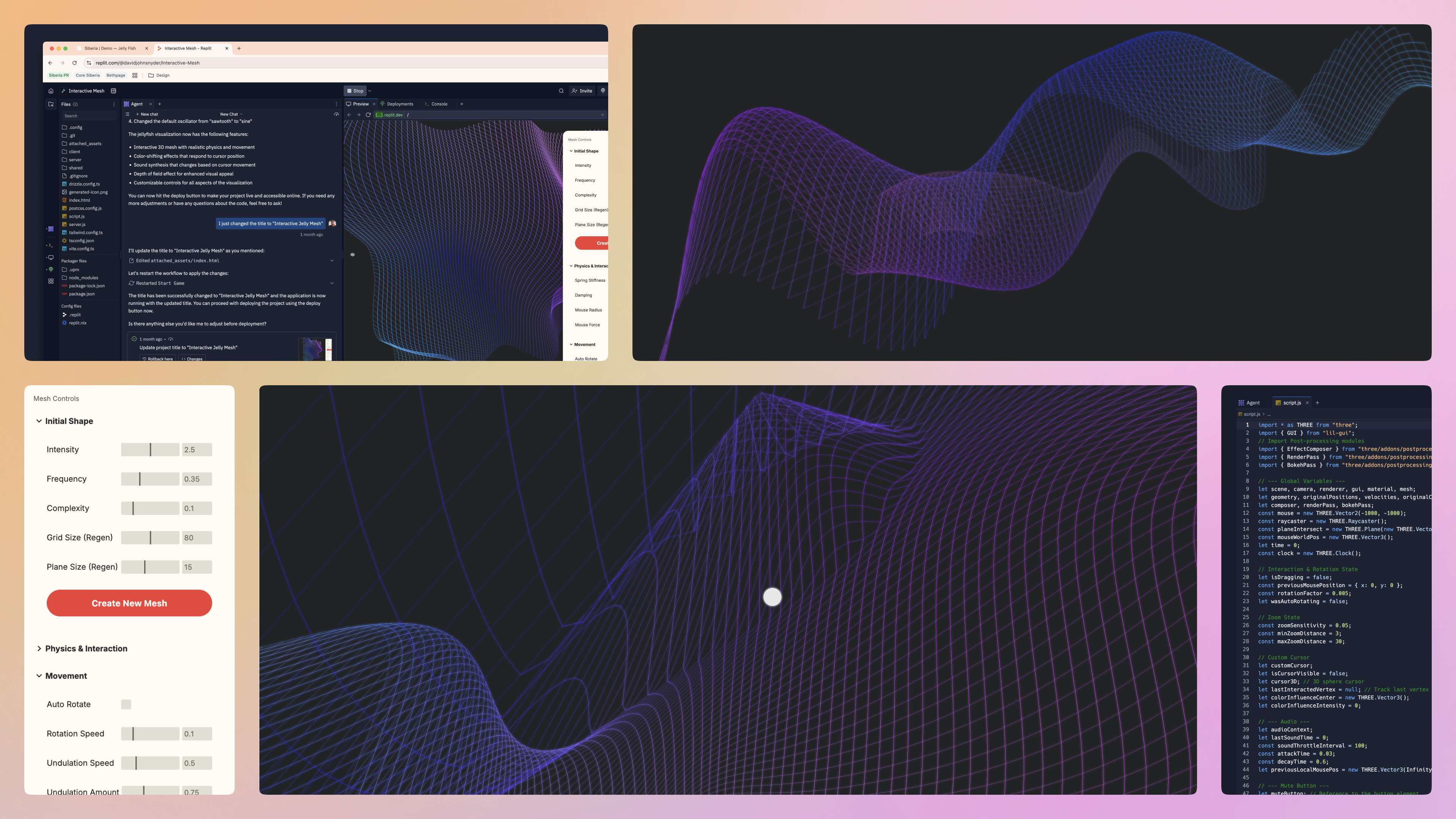Click the Invite button
The image size is (1456, 819).
click(582, 91)
